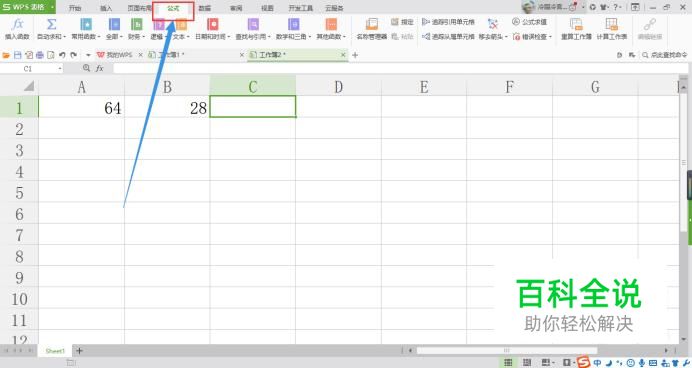
Task: Click the Sogou input method S icon
Action: click(x=584, y=362)
